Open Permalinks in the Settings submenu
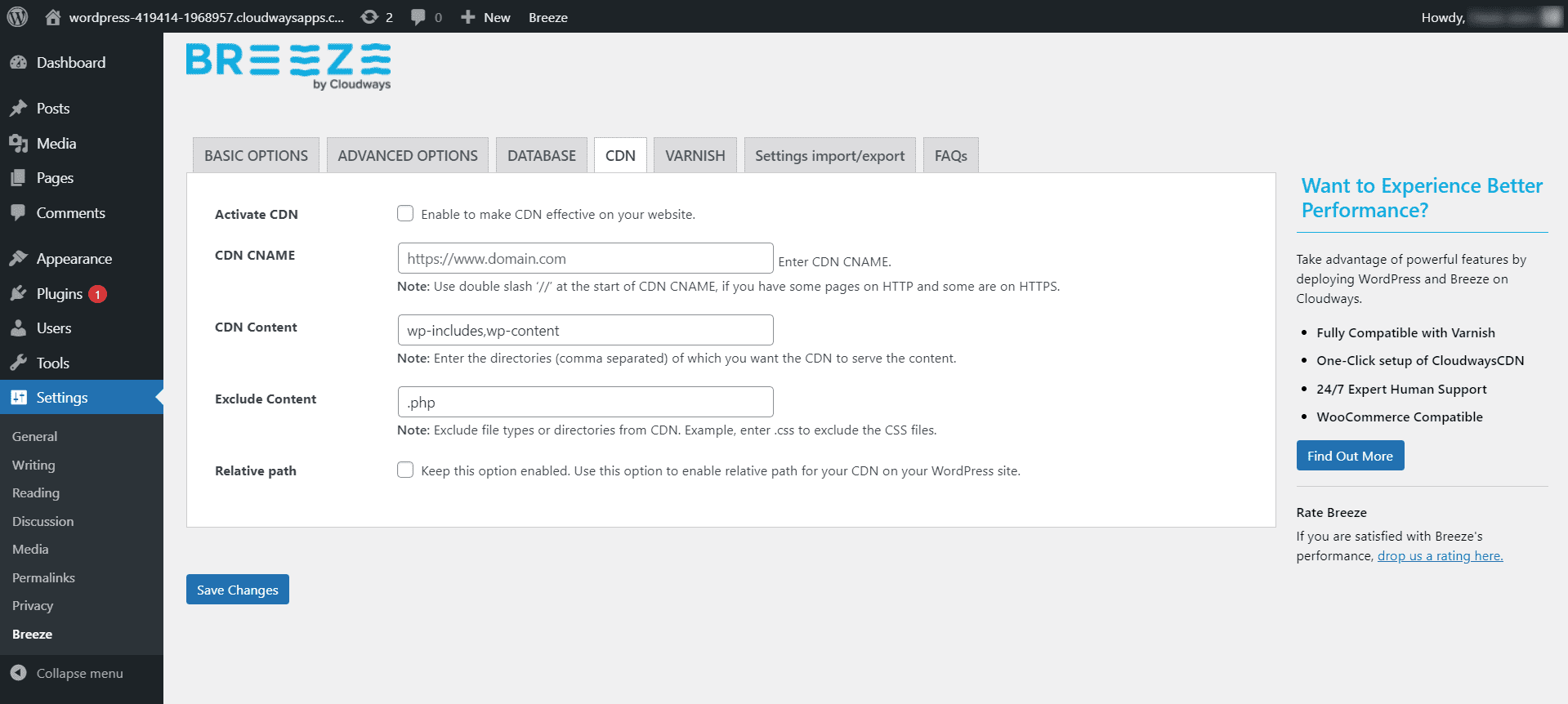Viewport: 1568px width, 704px height. 43,577
